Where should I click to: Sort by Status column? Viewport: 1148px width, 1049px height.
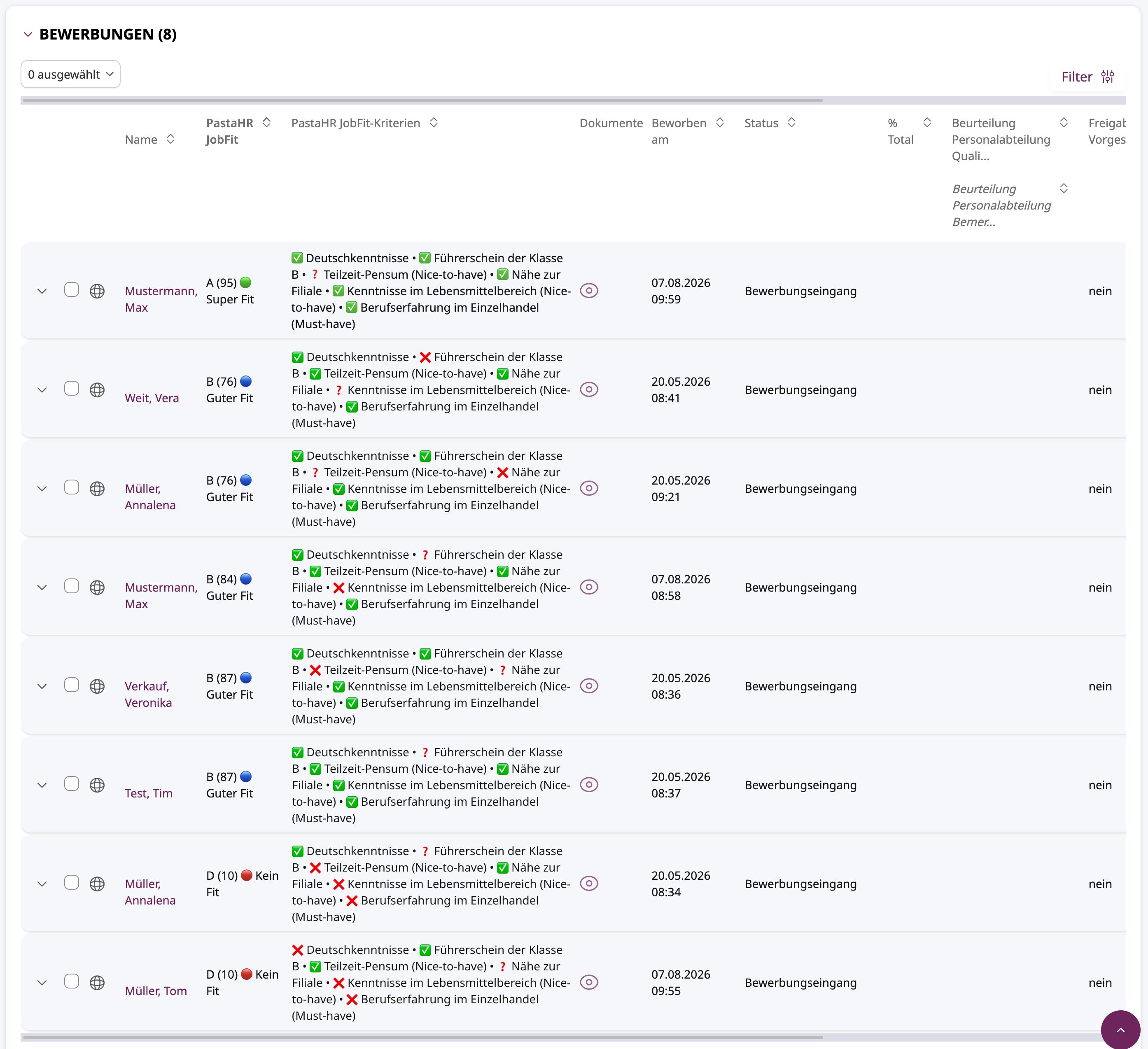click(x=791, y=122)
